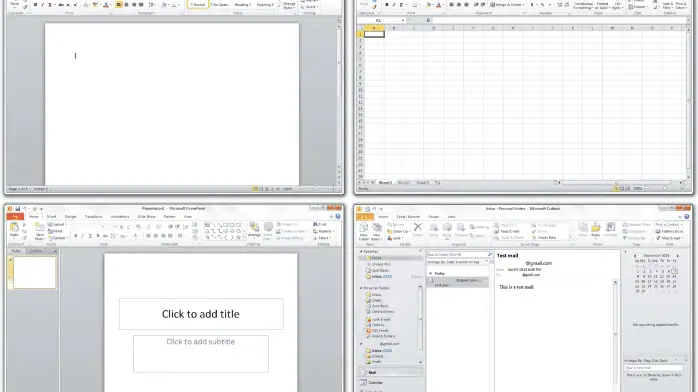Select slide 1 thumbnail in PowerPoint
Image resolution: width=698 pixels, height=392 pixels.
[x=35, y=273]
